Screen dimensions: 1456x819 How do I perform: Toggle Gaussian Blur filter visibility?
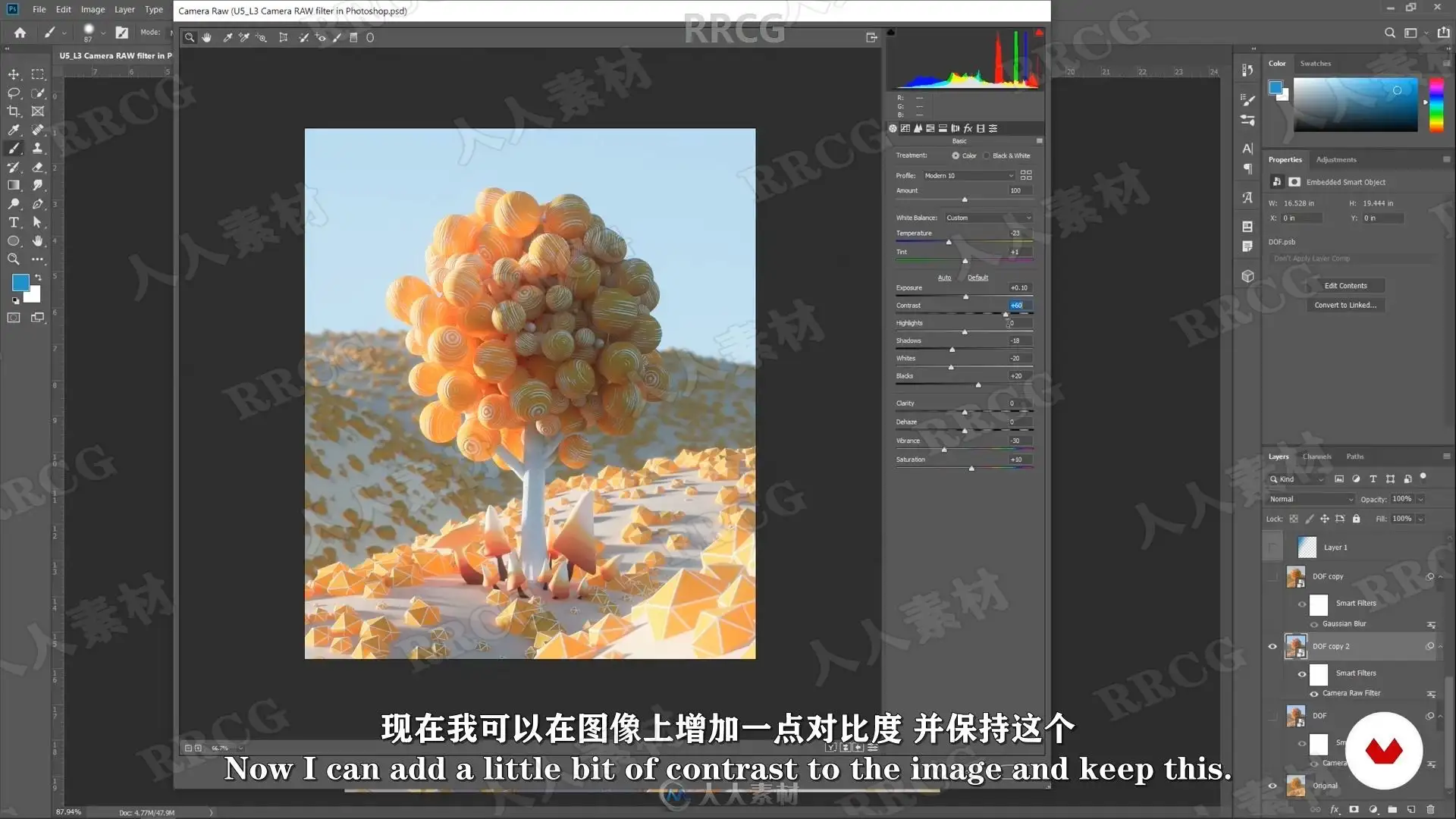point(1314,624)
